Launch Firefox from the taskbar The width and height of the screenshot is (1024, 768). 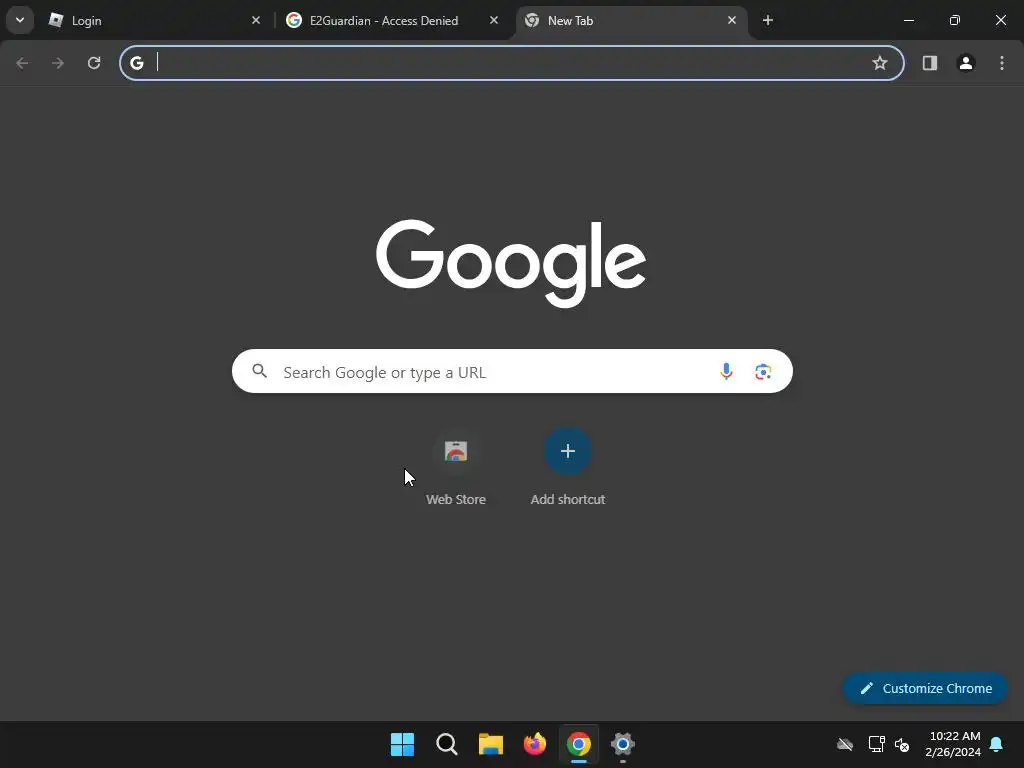[534, 744]
